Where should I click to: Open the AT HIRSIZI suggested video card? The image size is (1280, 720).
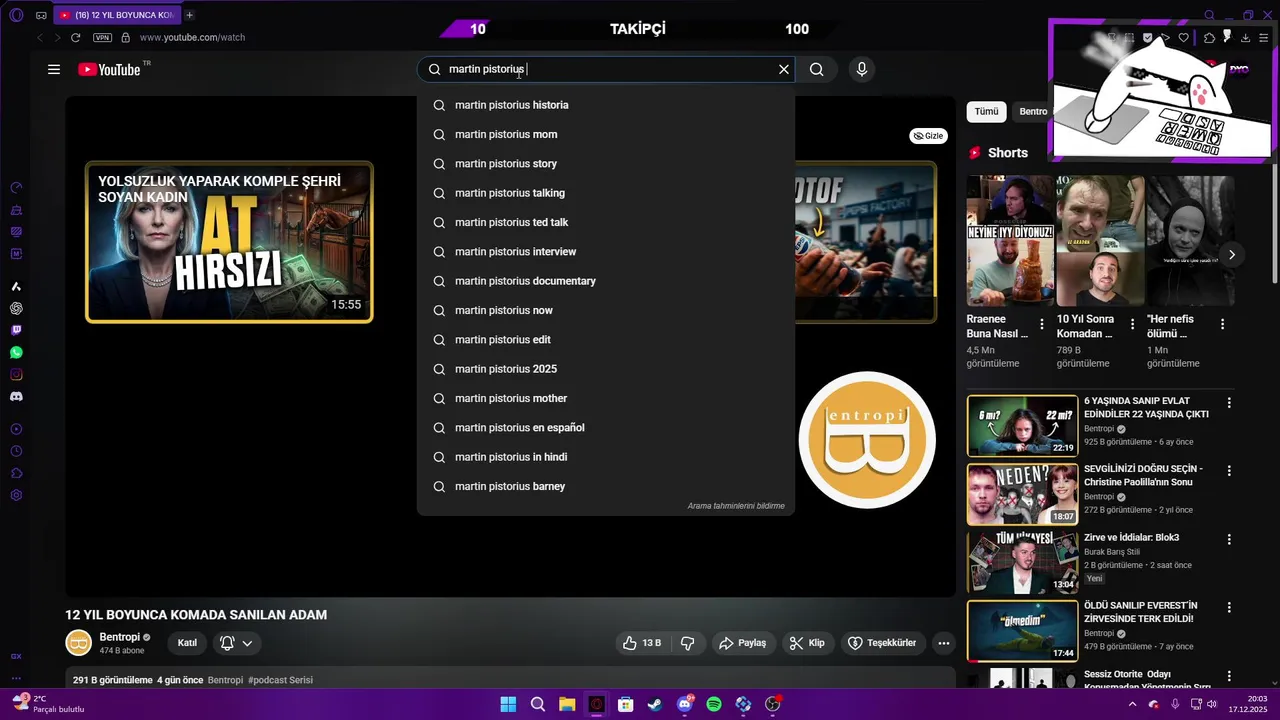click(x=229, y=242)
